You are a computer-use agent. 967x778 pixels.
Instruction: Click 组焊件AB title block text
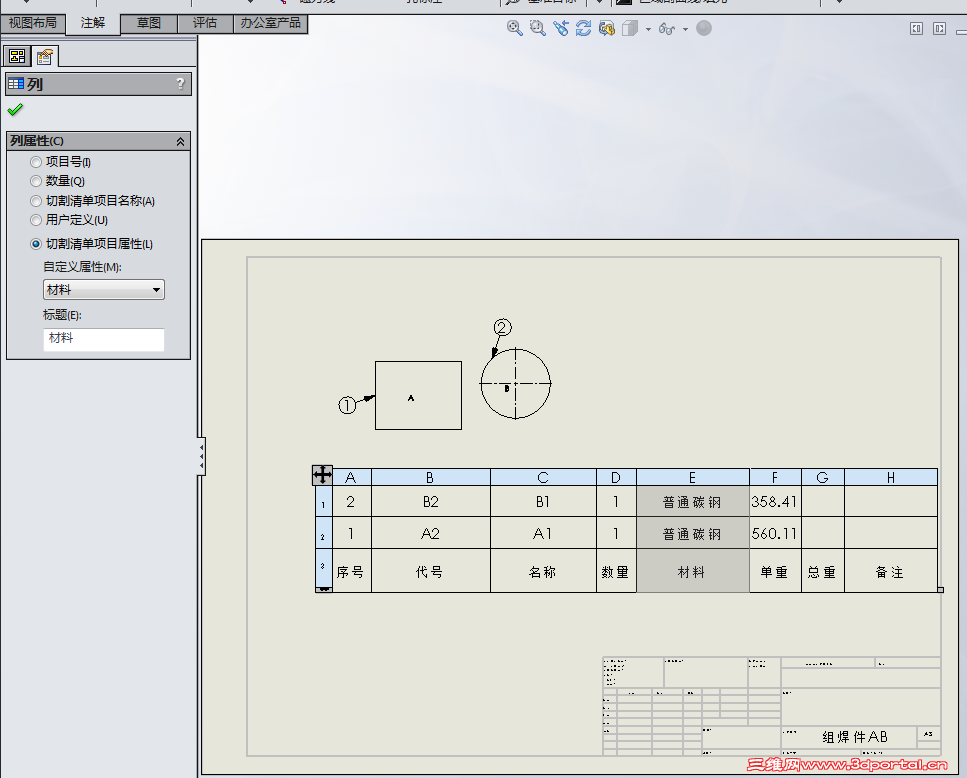tap(855, 737)
